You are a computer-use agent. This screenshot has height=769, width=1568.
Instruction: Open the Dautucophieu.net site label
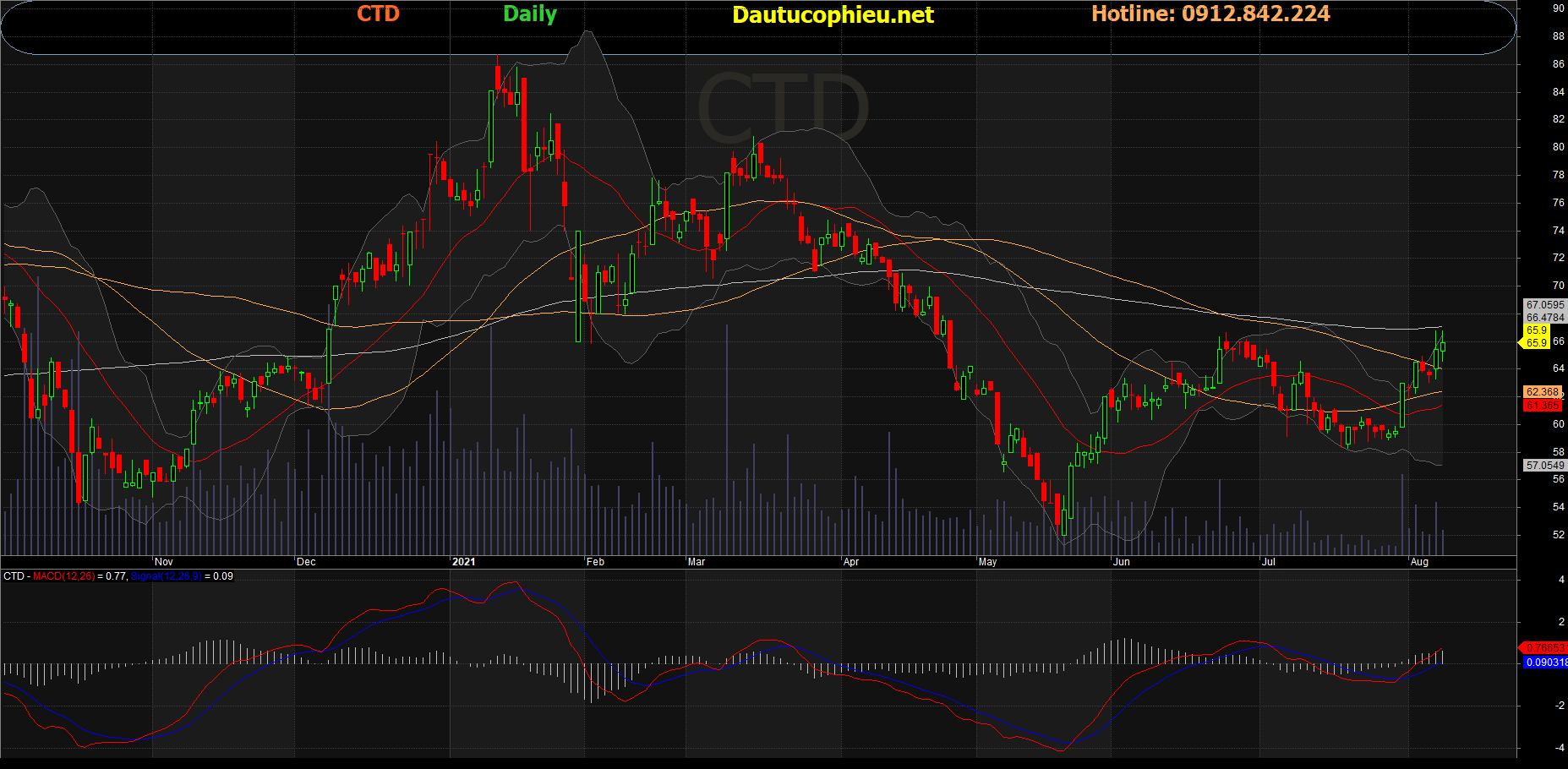[833, 15]
